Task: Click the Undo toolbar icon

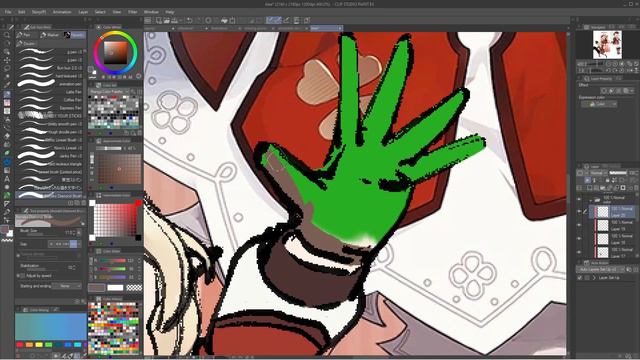Action: pyautogui.click(x=189, y=20)
